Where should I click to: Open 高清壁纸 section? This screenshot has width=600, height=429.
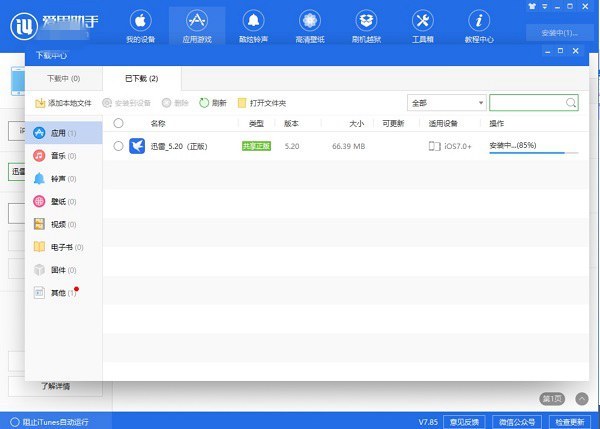pyautogui.click(x=310, y=26)
